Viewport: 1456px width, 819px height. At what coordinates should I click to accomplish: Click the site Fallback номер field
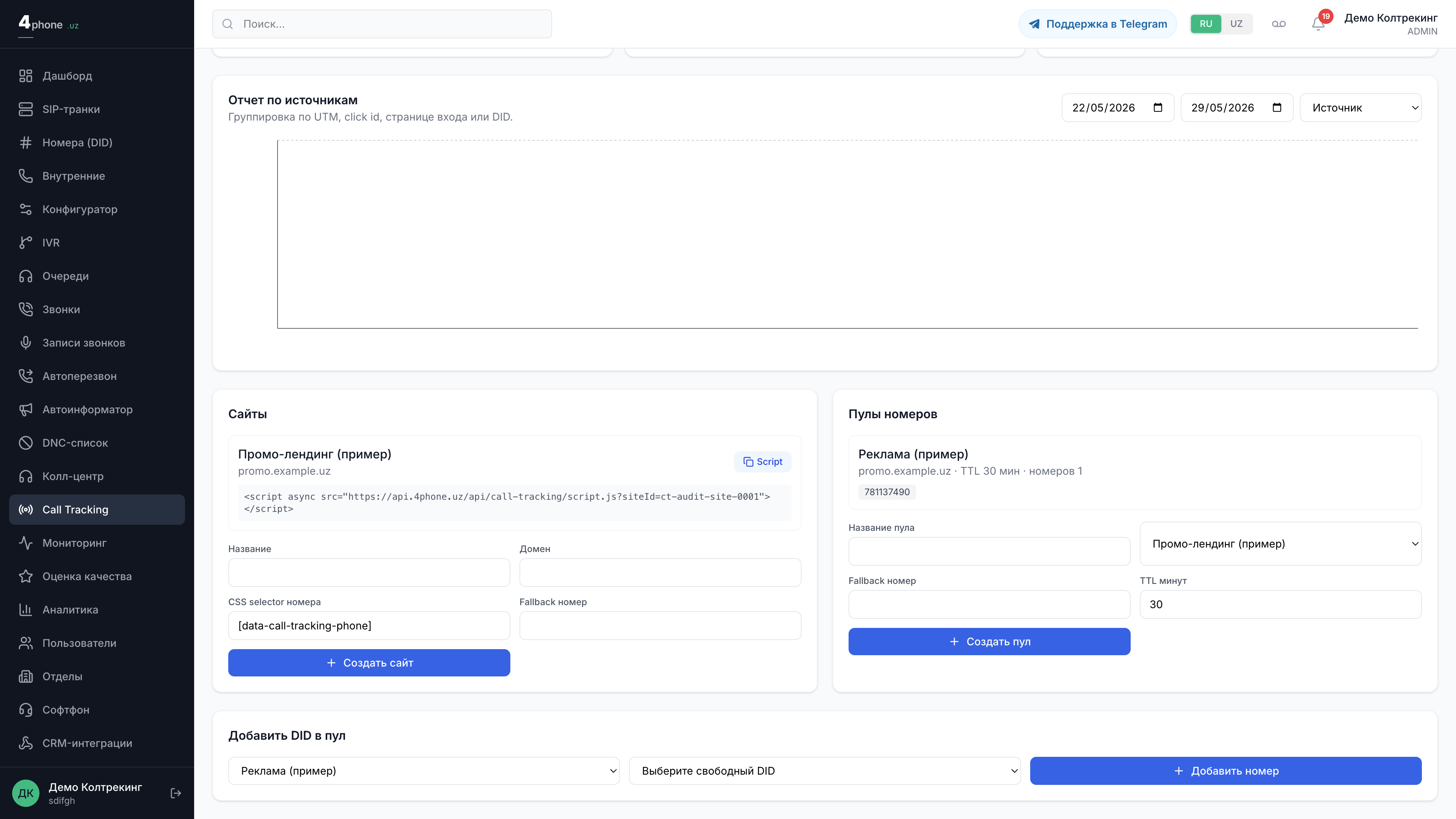tap(660, 626)
